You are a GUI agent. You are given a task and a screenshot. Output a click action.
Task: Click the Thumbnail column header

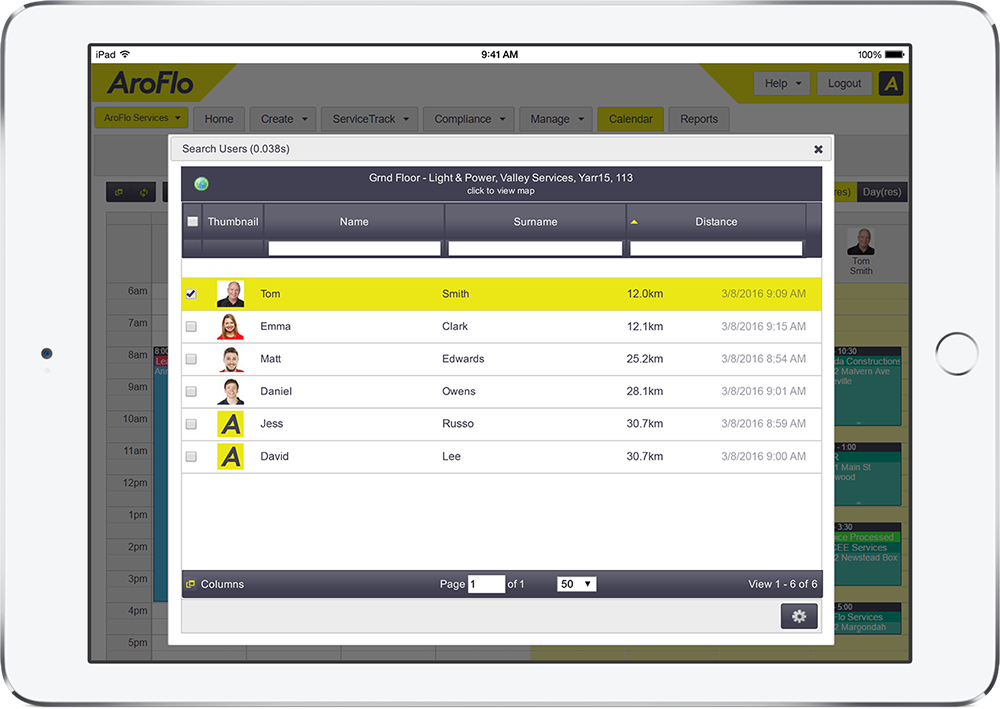click(233, 222)
